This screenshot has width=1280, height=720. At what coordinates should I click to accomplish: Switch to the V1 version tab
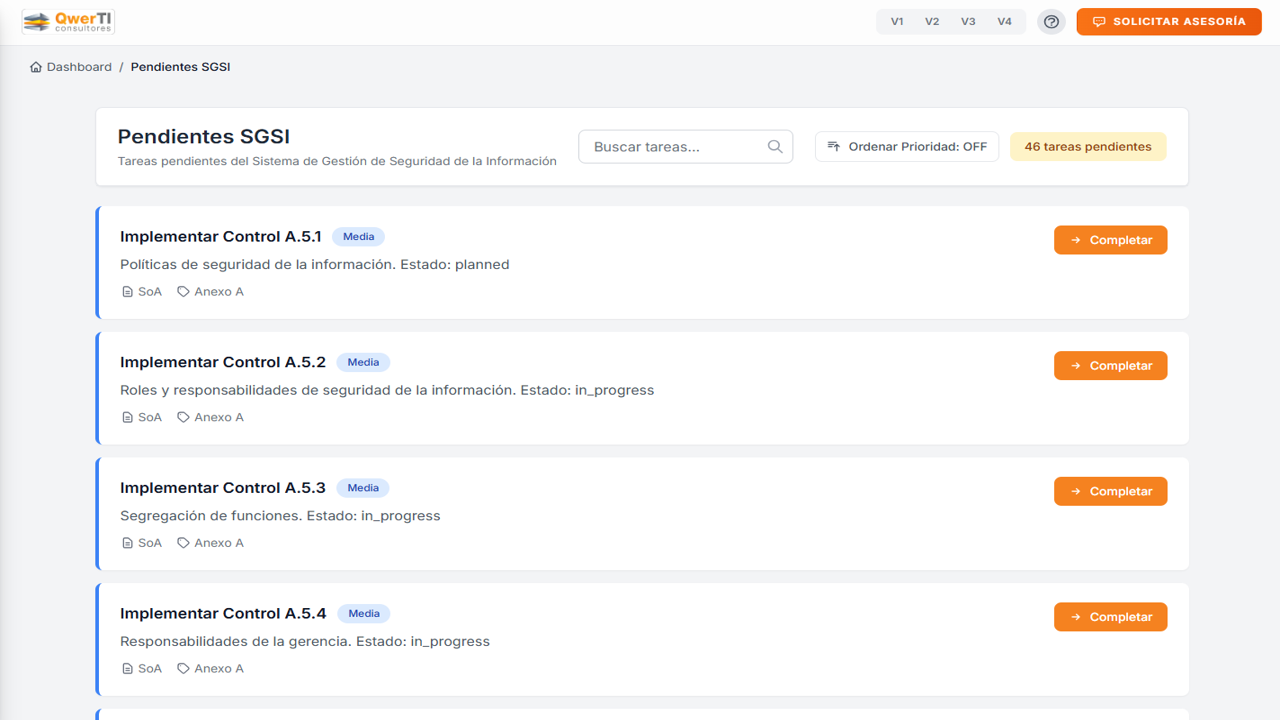pos(897,22)
